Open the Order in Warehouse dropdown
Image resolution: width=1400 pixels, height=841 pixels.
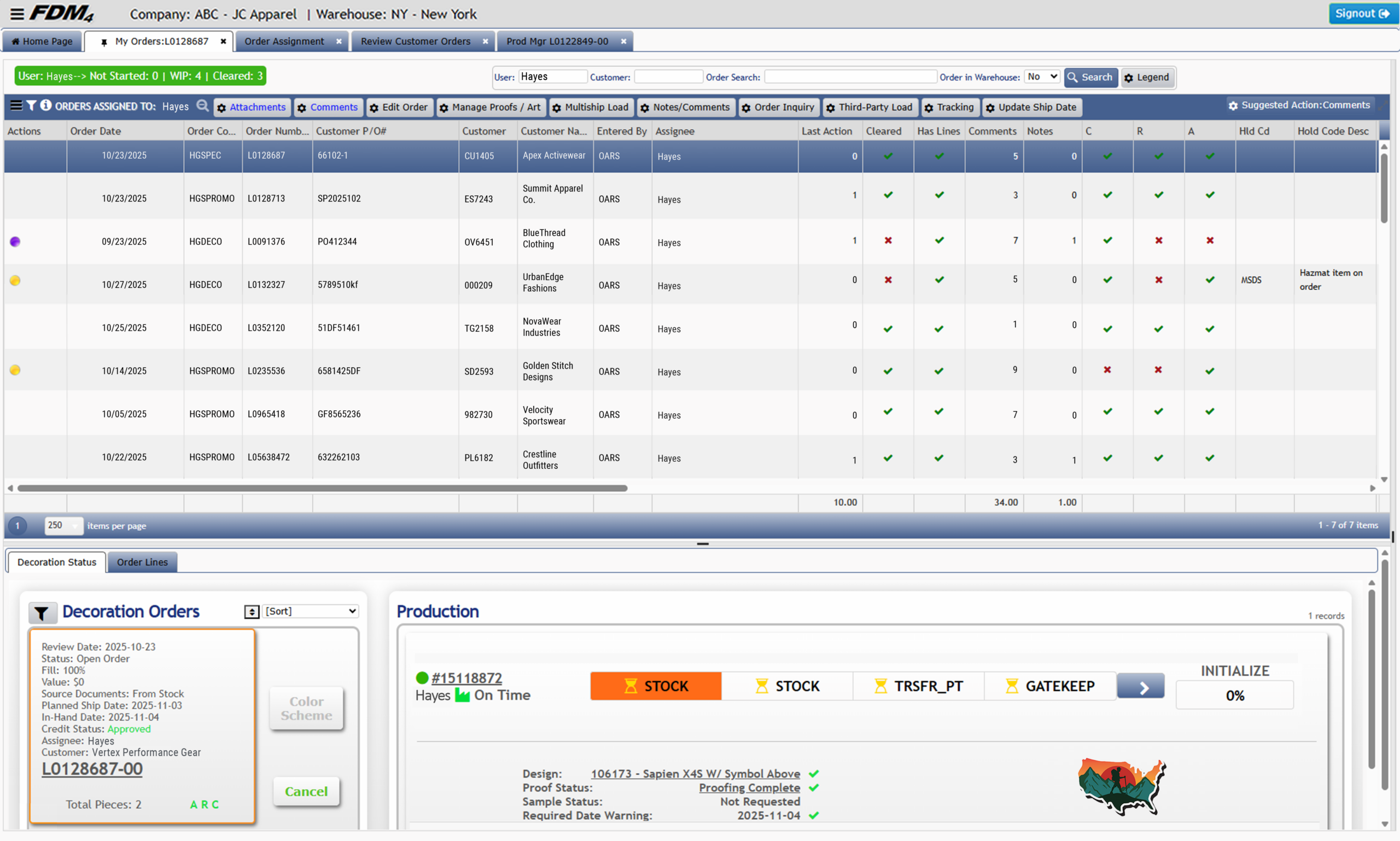(1042, 77)
